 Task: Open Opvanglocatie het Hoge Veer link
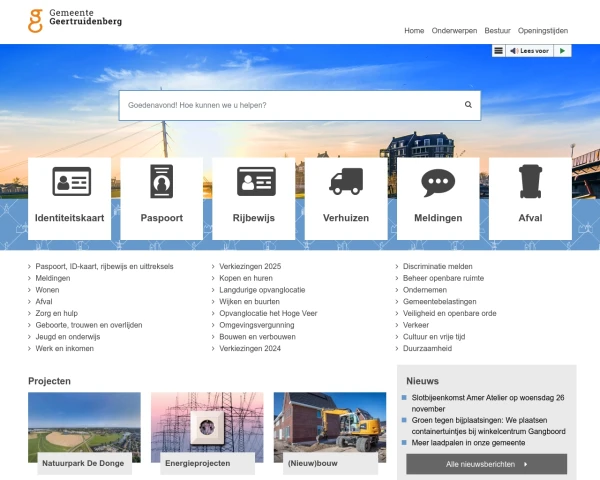268,313
